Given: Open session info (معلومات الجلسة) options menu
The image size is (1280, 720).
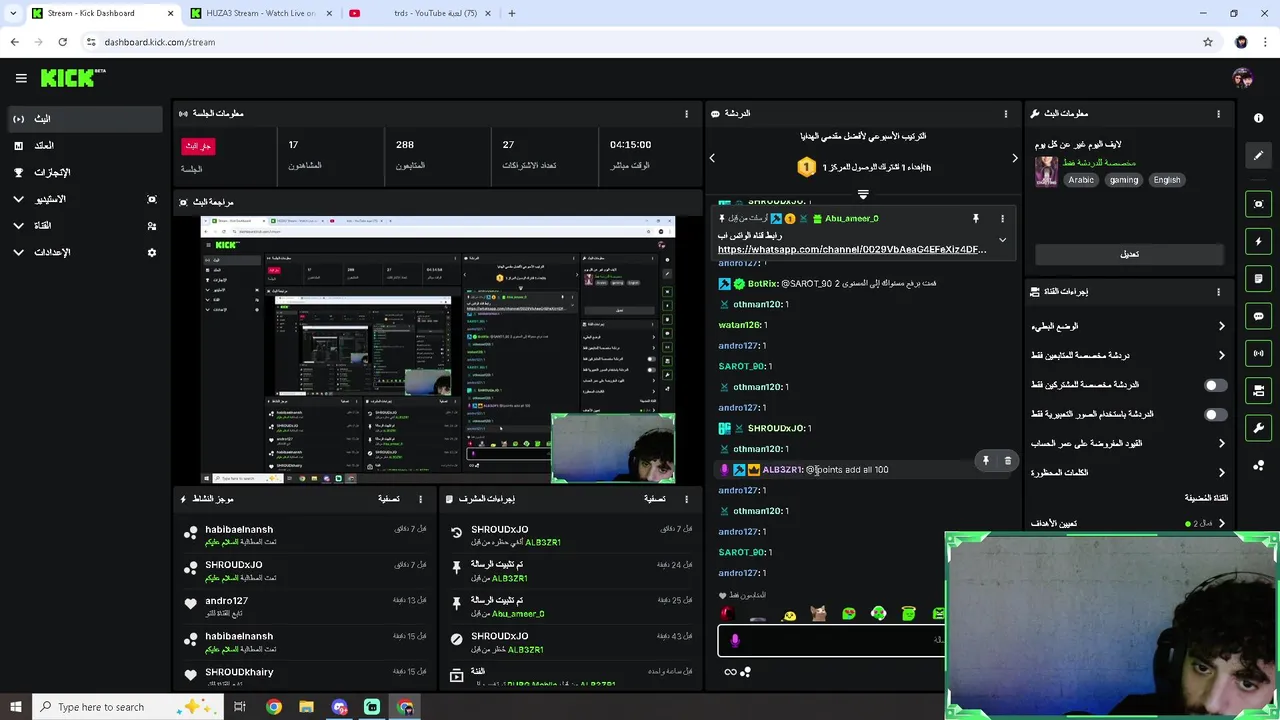Looking at the screenshot, I should click(x=686, y=114).
